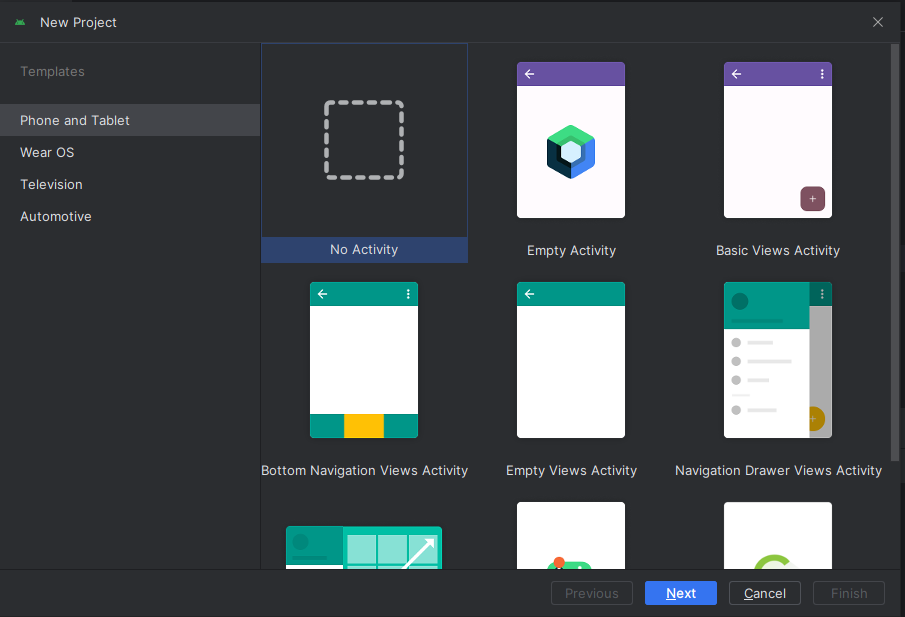
Task: Click yellow tab in Bottom Navigation preview
Action: point(364,425)
